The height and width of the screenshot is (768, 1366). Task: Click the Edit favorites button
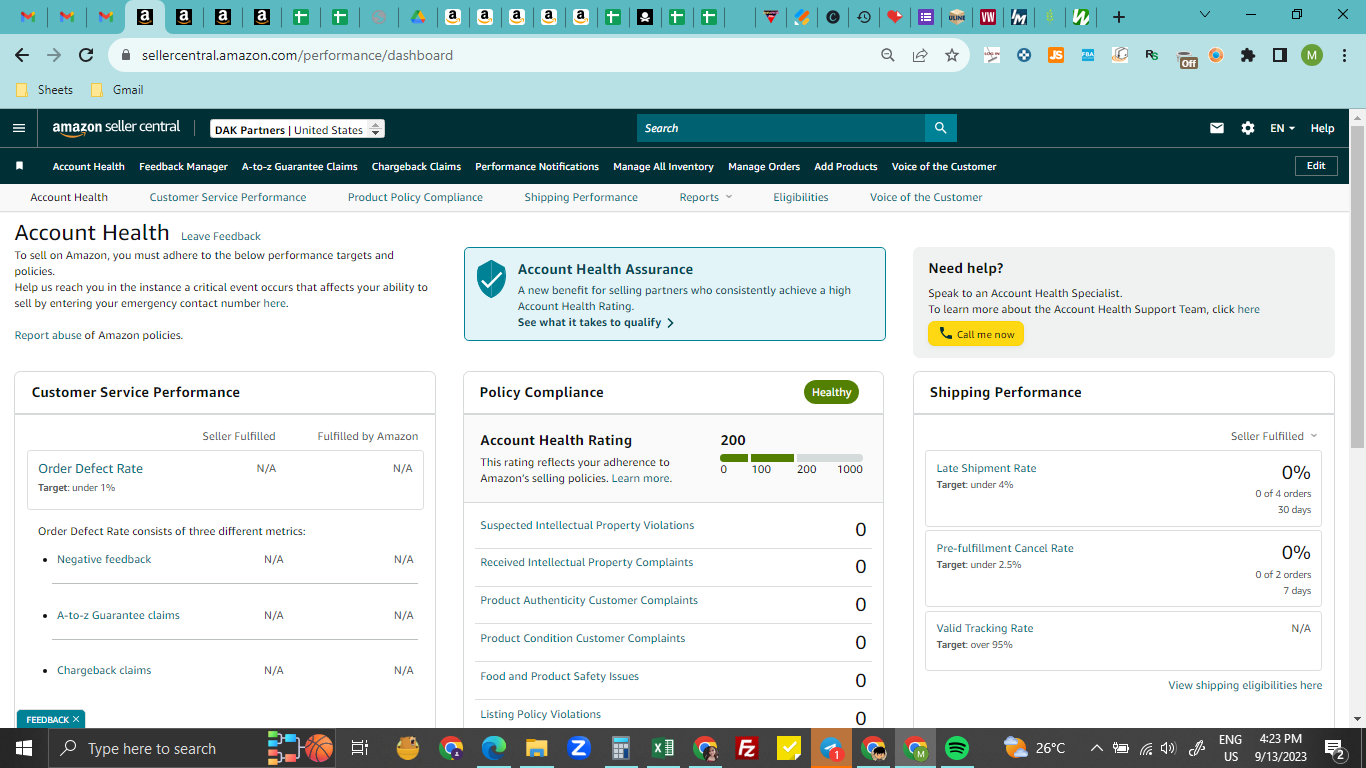point(1316,166)
